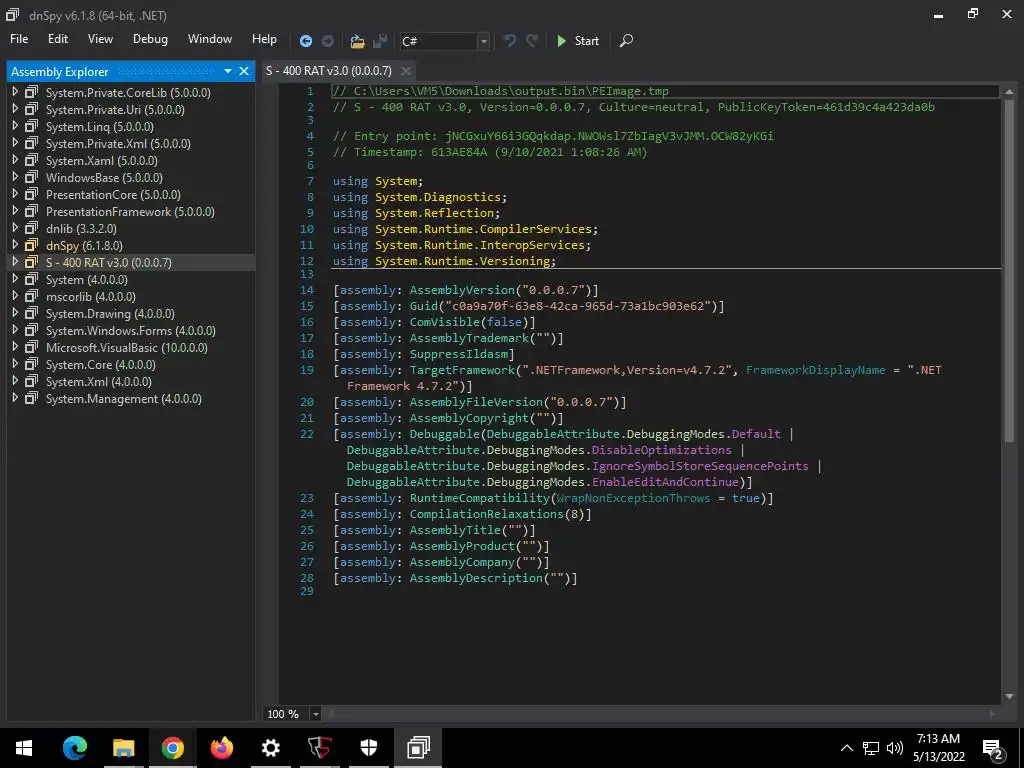Open Windows Security shield on taskbar
This screenshot has height=768, width=1024.
[x=369, y=748]
